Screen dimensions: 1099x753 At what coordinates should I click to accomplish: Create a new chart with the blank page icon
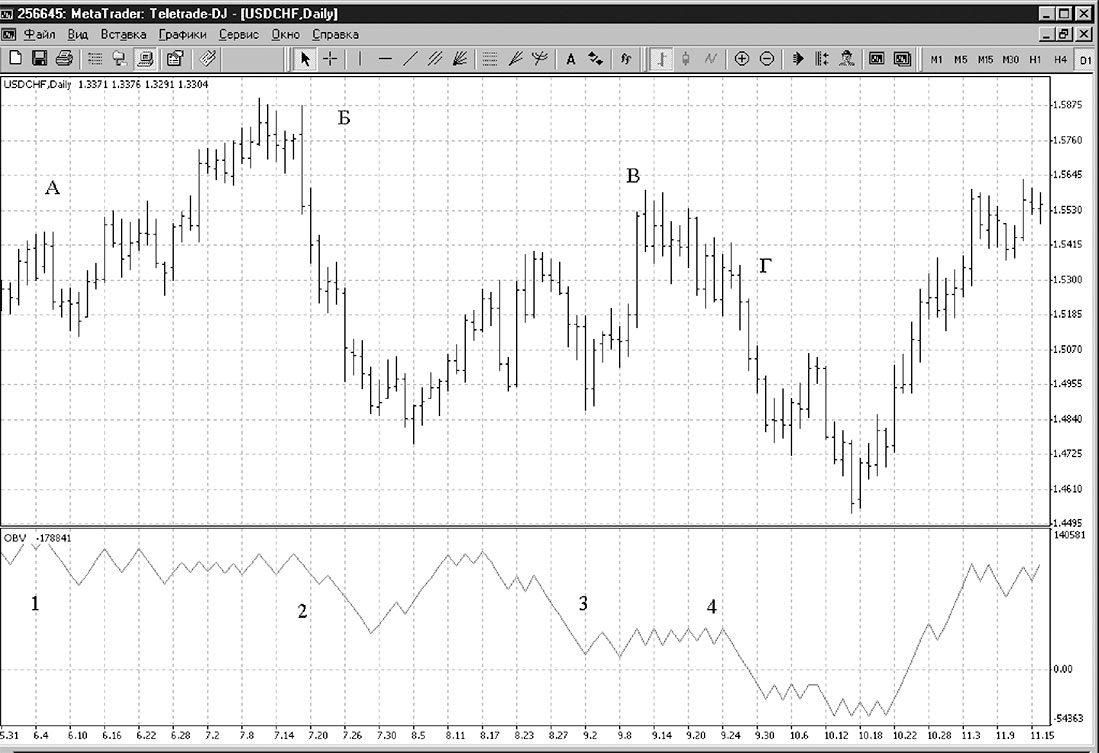point(15,59)
